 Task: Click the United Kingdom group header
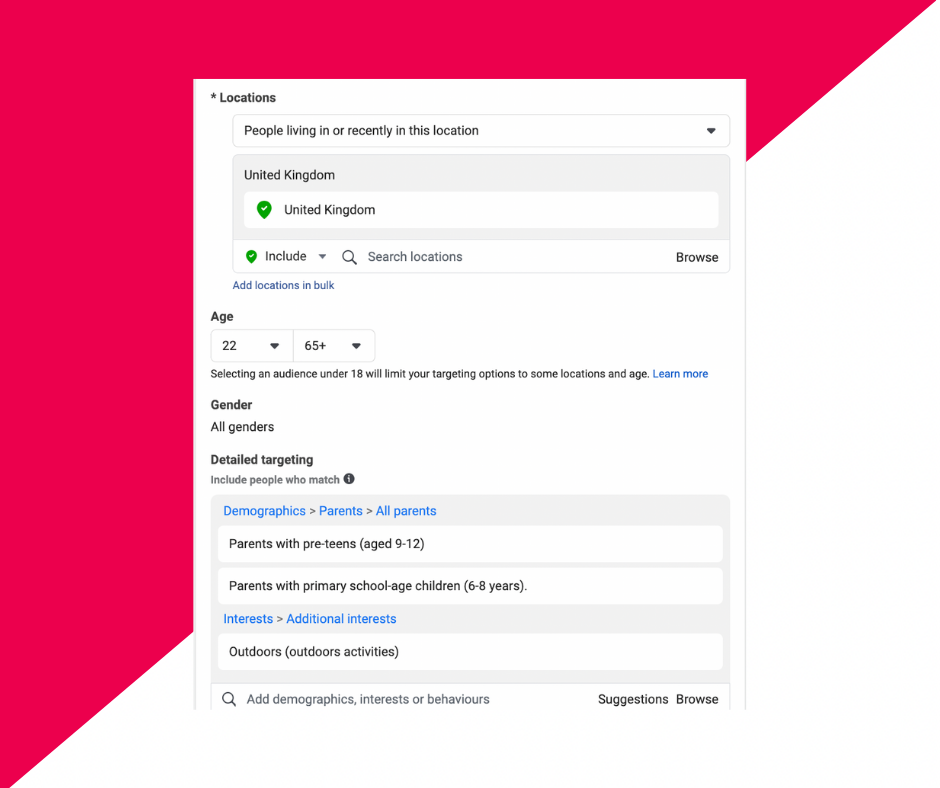point(290,175)
